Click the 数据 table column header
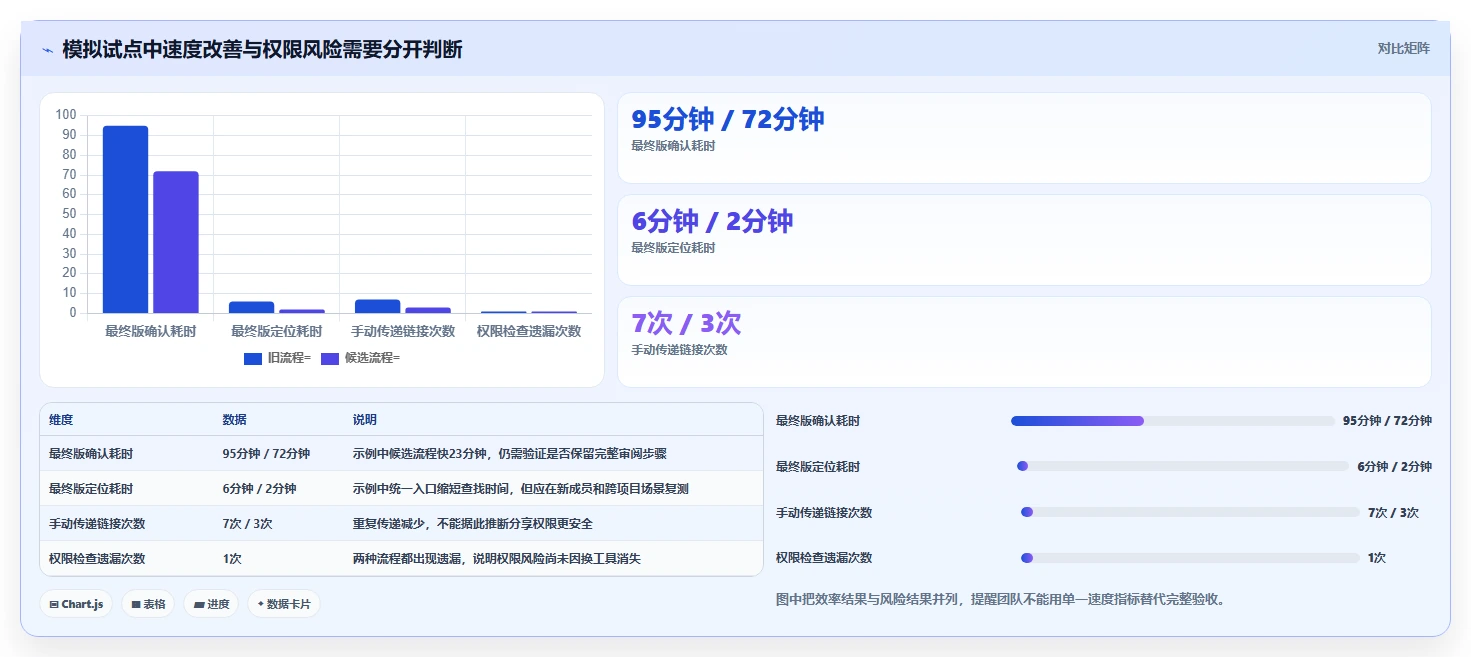Screen dimensions: 1471x657 click(x=234, y=420)
